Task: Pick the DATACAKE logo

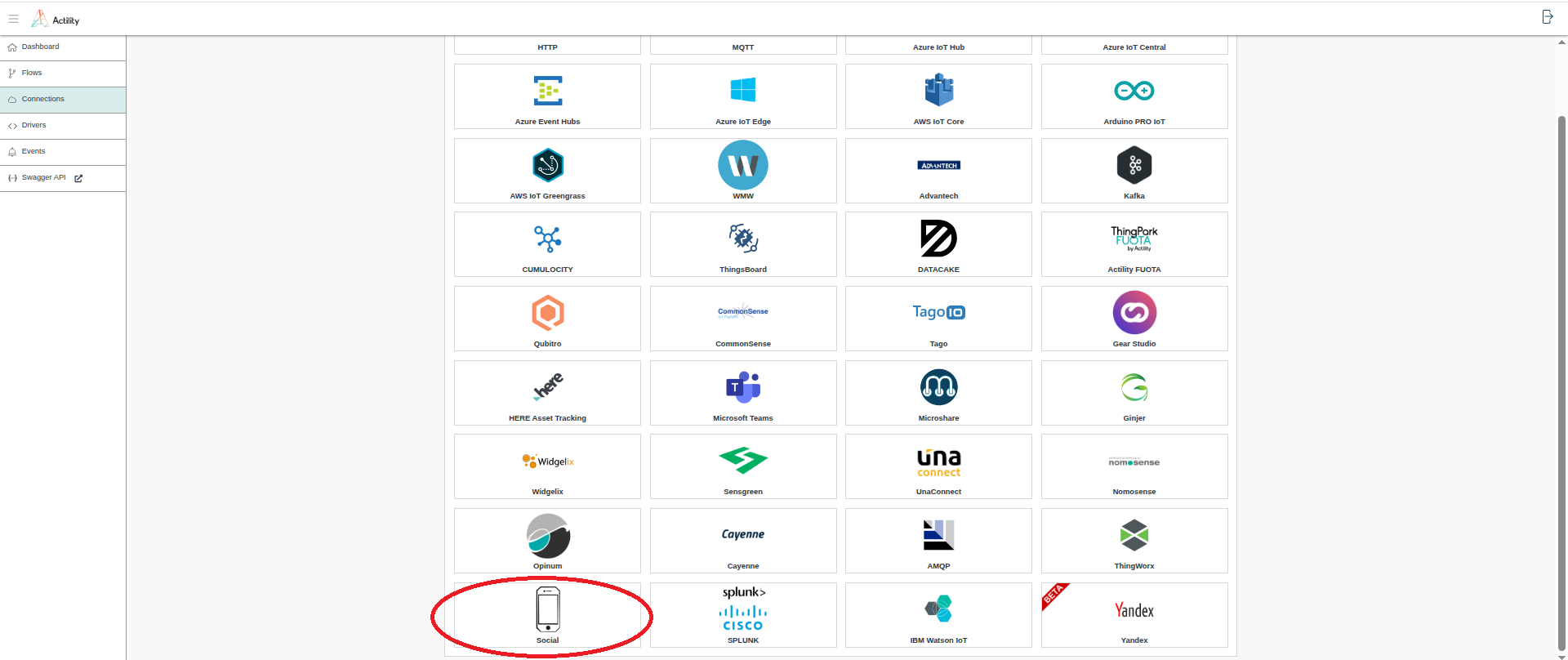Action: [x=938, y=239]
